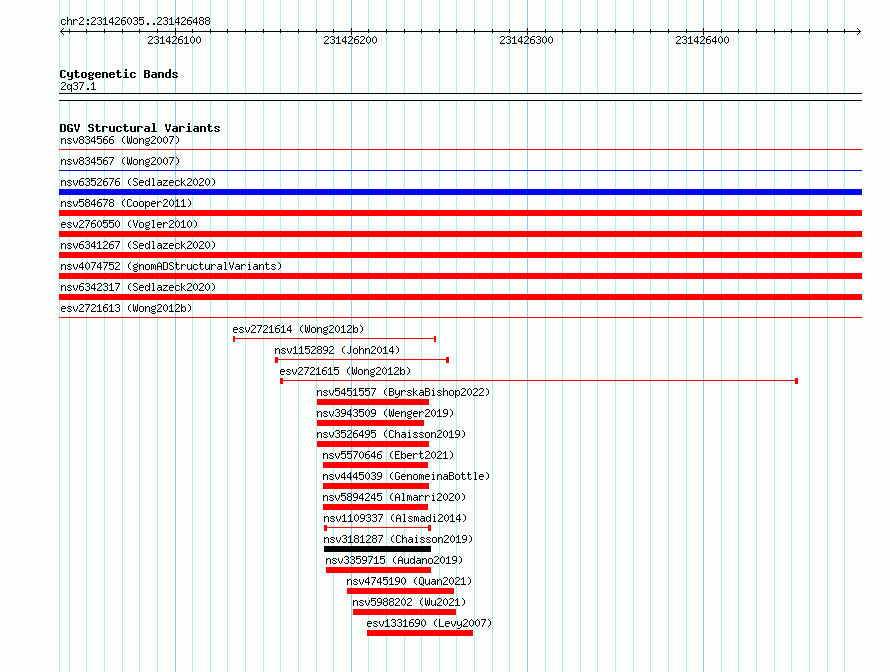Select the nsv1152892 thin span line
890x672 pixels.
(362, 360)
